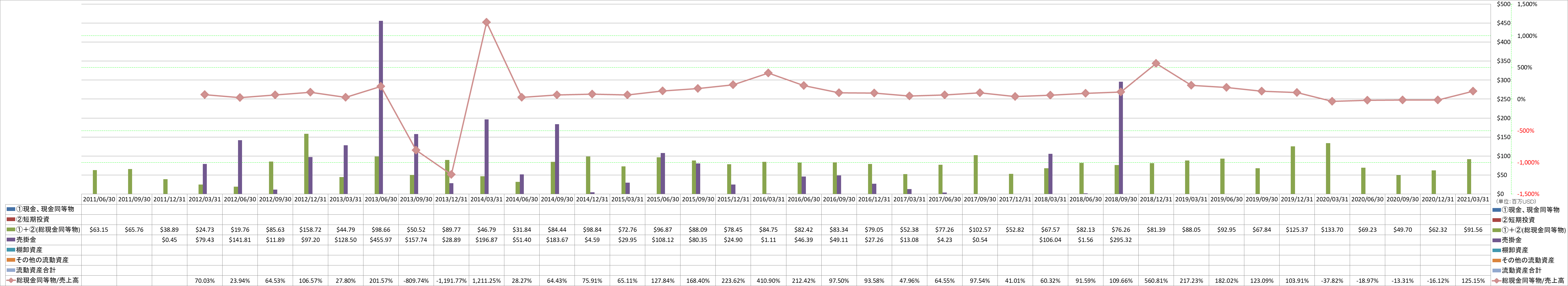Click the first line marker at 2012/03/31
This screenshot has width=1568, height=286.
coord(204,95)
